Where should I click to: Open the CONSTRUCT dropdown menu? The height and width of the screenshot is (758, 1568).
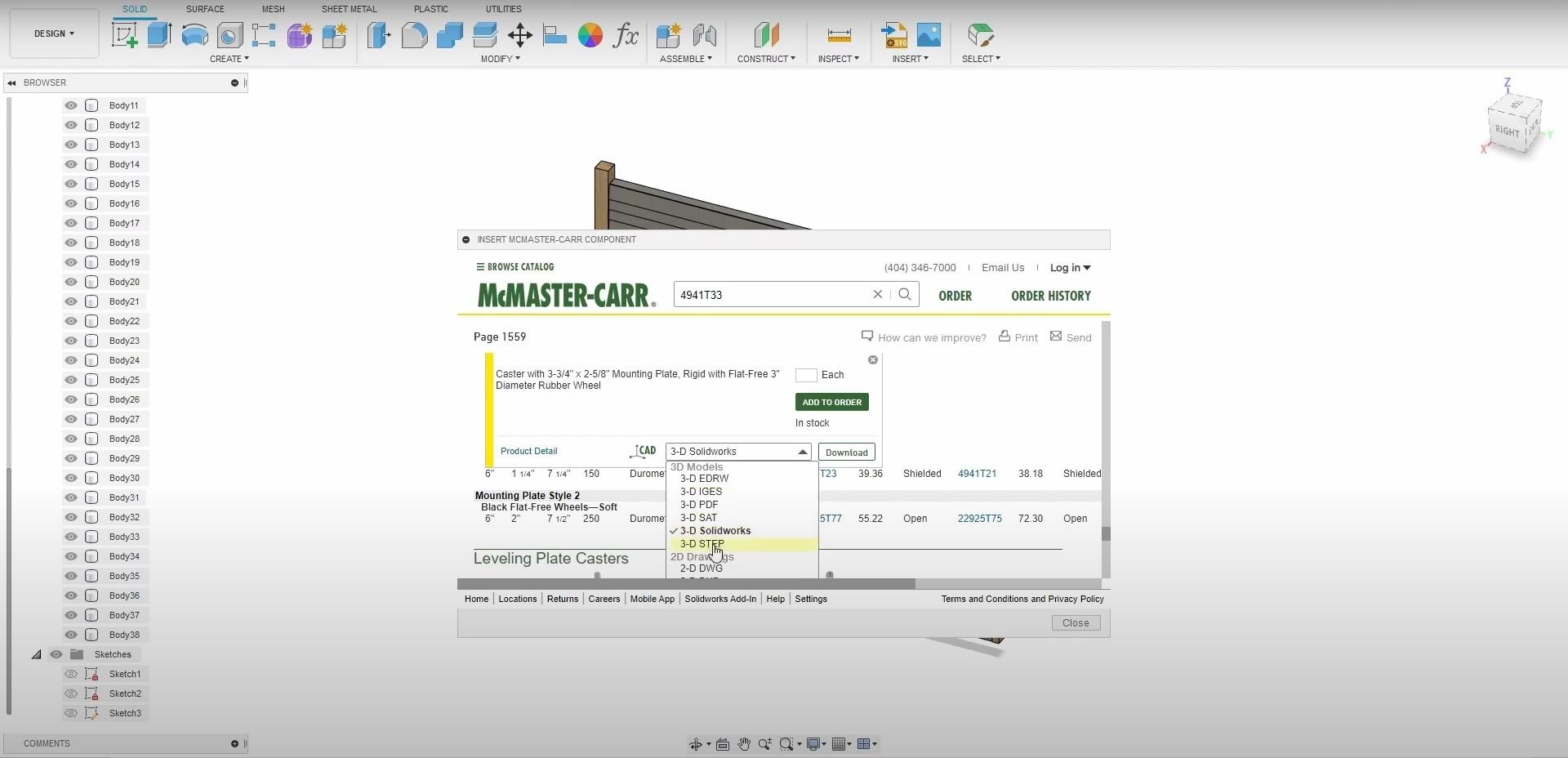(766, 59)
